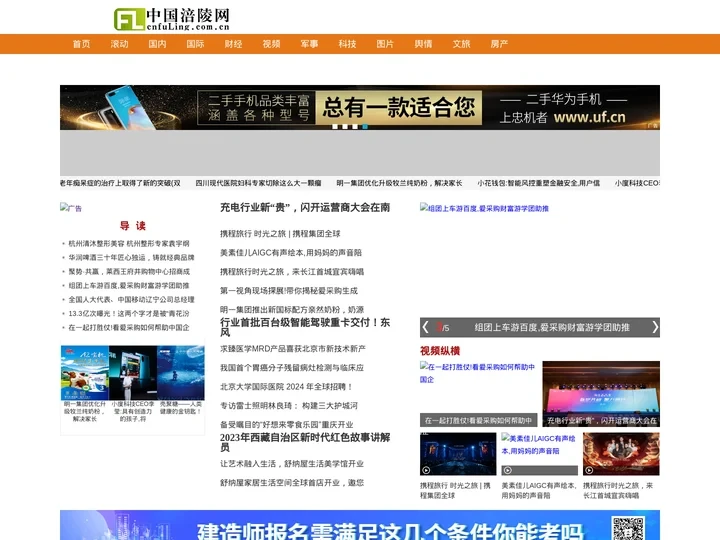Click ticker item 四川现代医院妇科专家切除这么大一颗瘤
The height and width of the screenshot is (540, 720).
tap(259, 183)
